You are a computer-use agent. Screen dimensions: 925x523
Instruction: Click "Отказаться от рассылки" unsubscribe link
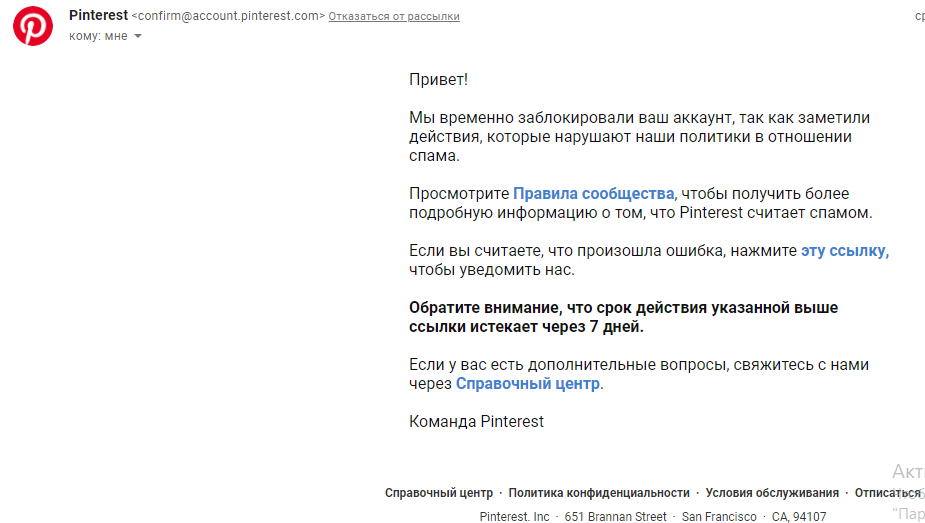(x=394, y=17)
